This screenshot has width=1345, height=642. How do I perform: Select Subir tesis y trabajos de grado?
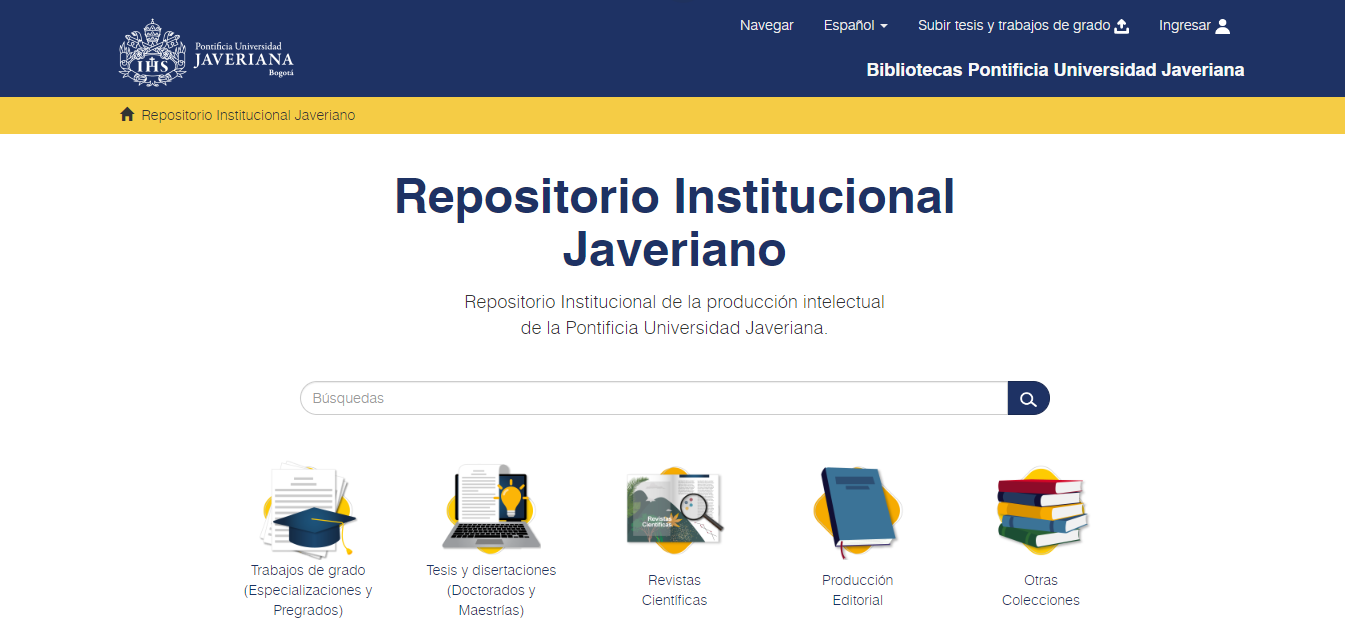pyautogui.click(x=1023, y=26)
